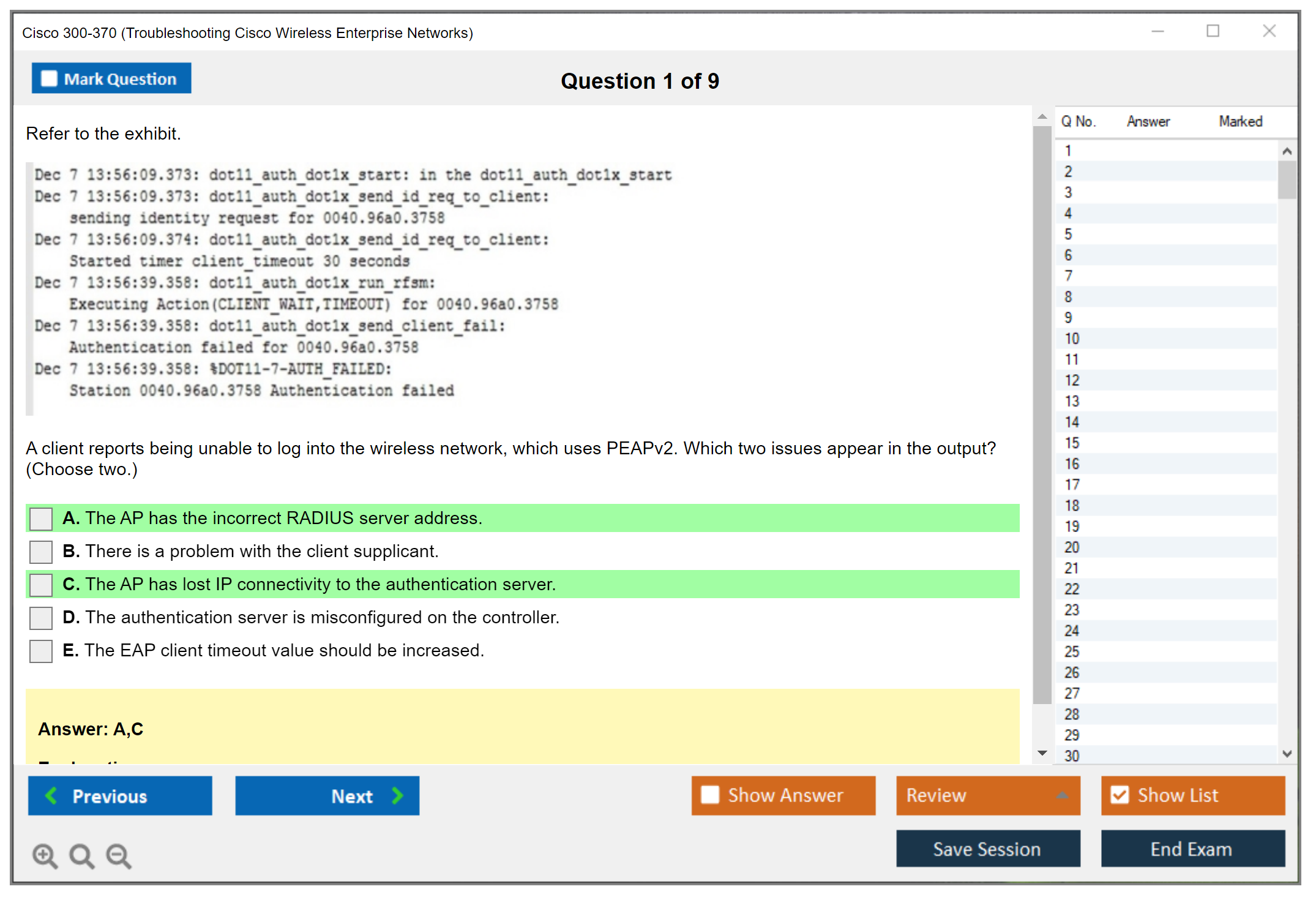Jump to question 5 in list

[x=1068, y=234]
